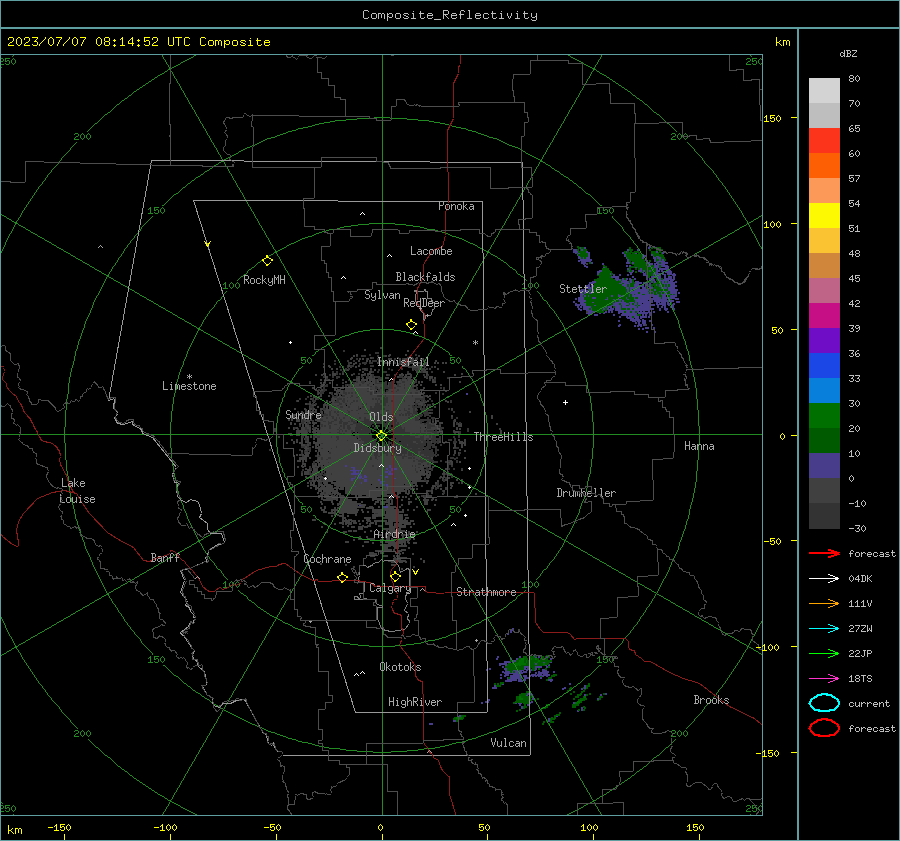The image size is (900, 841).
Task: Click yellow diamond marker near RockyMH
Action: point(267,261)
